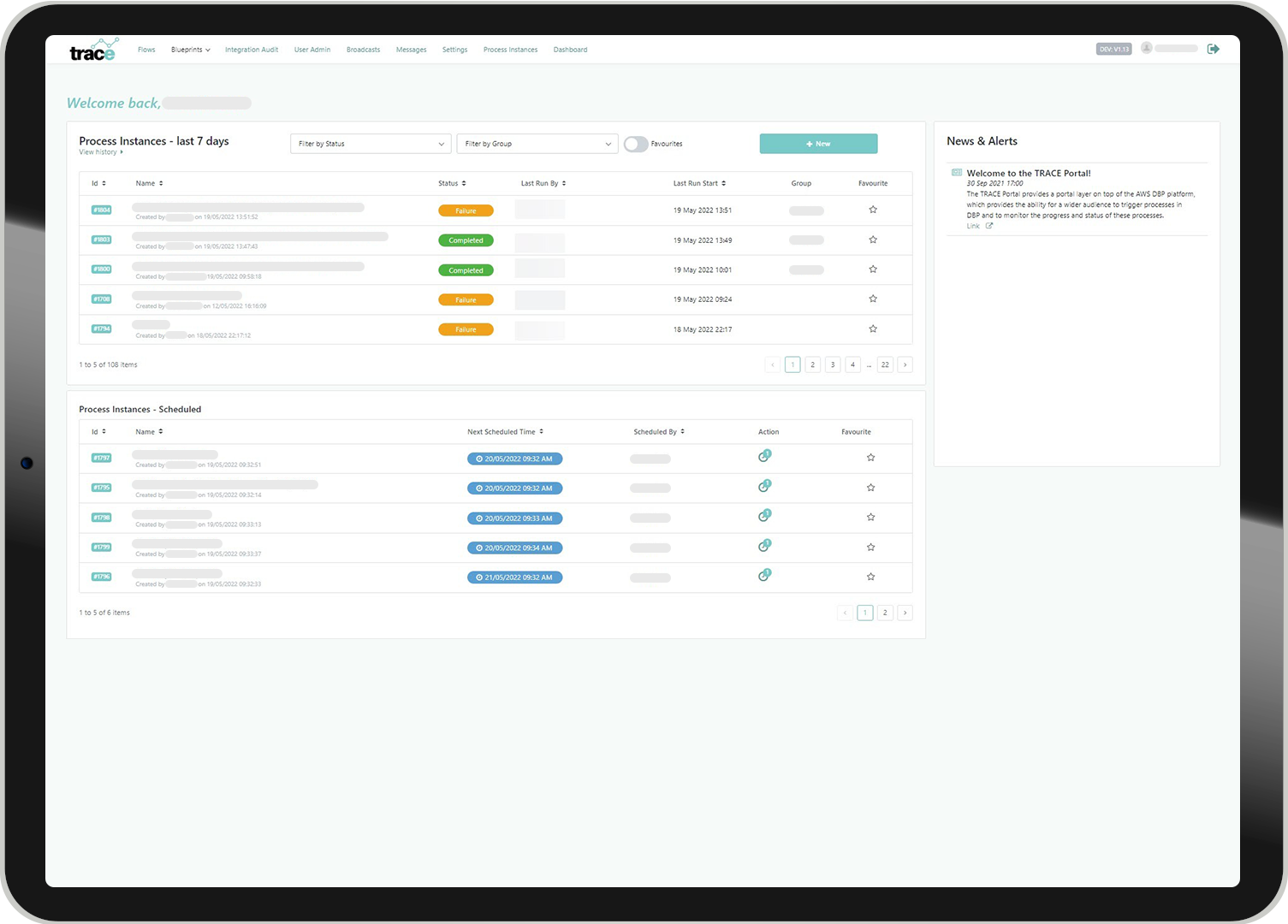This screenshot has height=924, width=1288.
Task: Favourite the star for instance #1708
Action: tap(873, 299)
